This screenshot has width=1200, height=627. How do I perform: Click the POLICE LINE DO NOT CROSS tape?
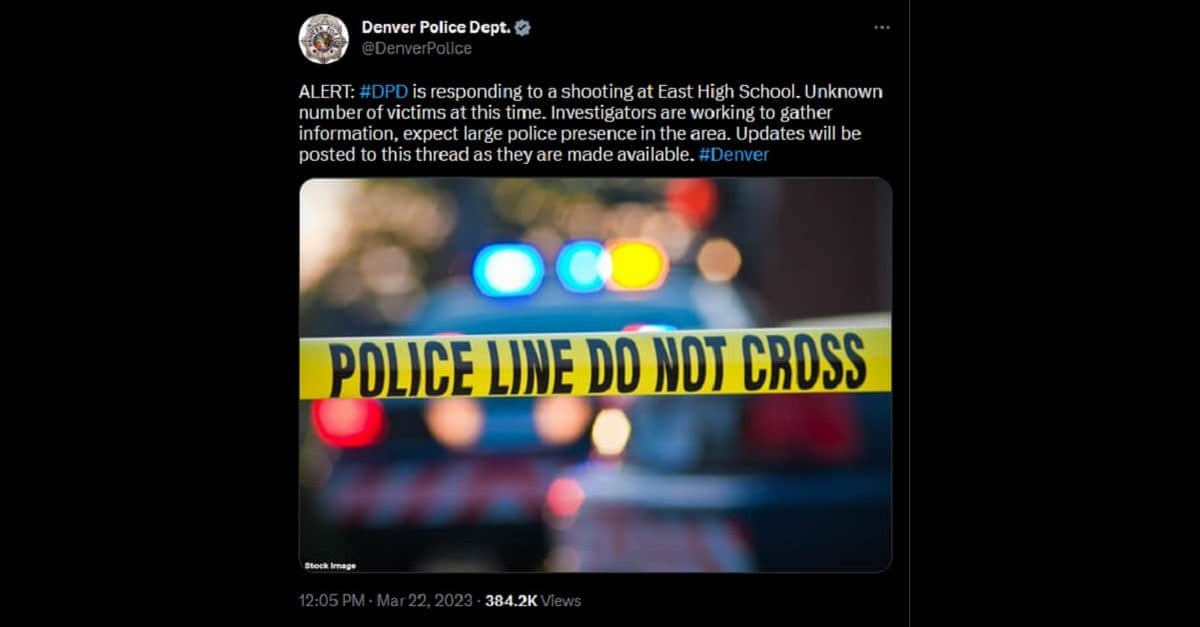pyautogui.click(x=595, y=363)
